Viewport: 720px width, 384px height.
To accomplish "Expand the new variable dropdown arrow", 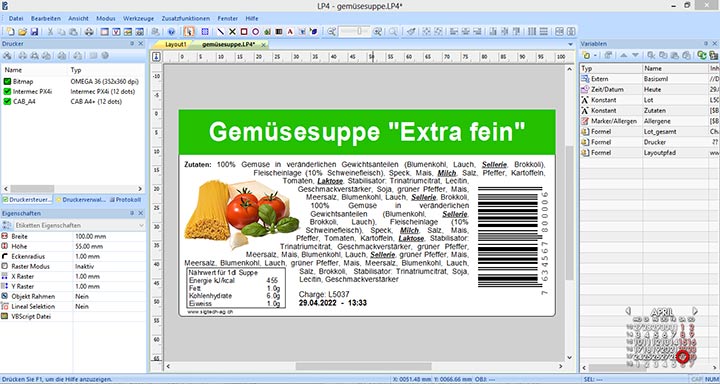I will (595, 55).
